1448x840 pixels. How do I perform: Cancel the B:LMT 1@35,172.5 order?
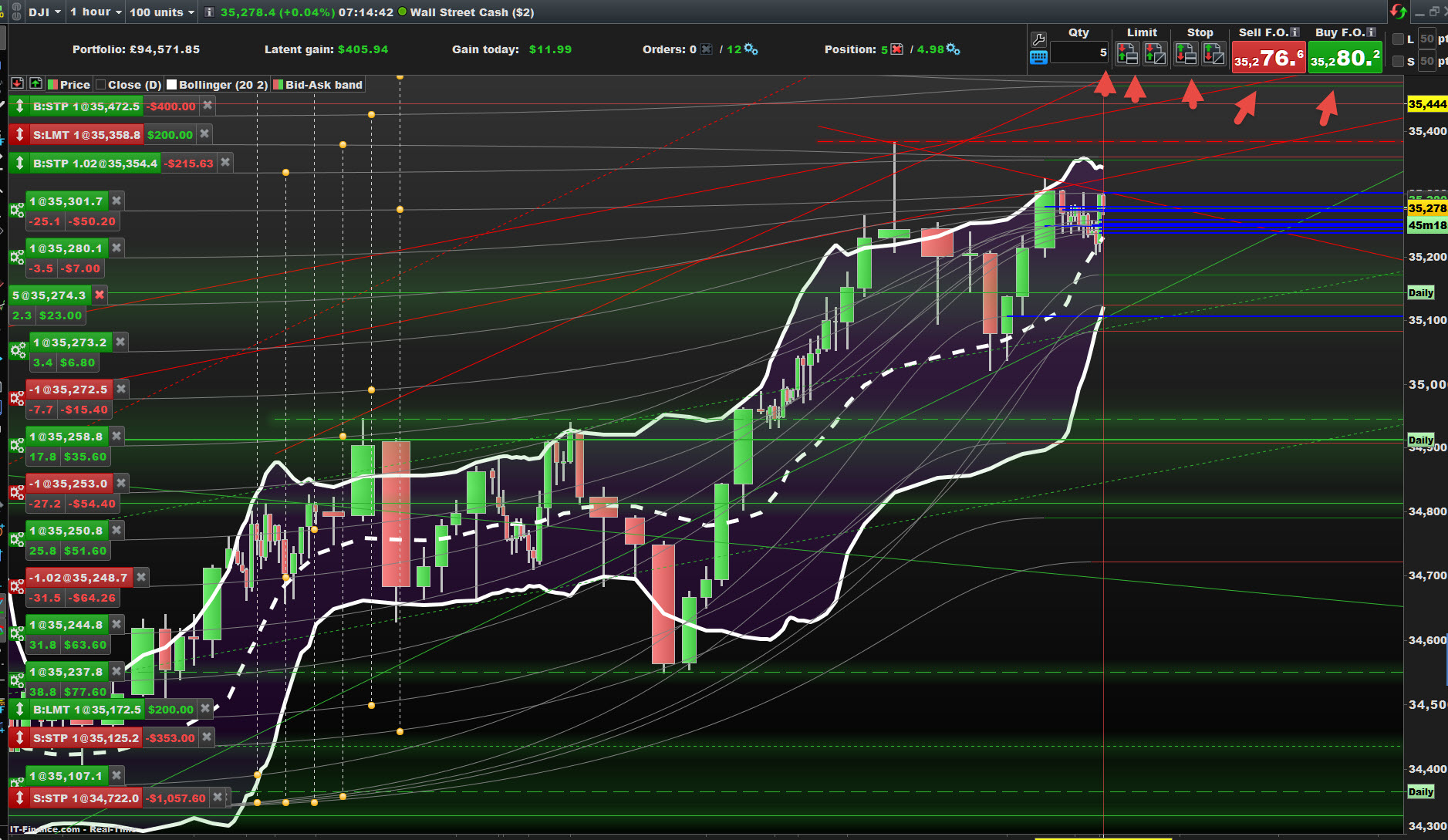coord(205,709)
